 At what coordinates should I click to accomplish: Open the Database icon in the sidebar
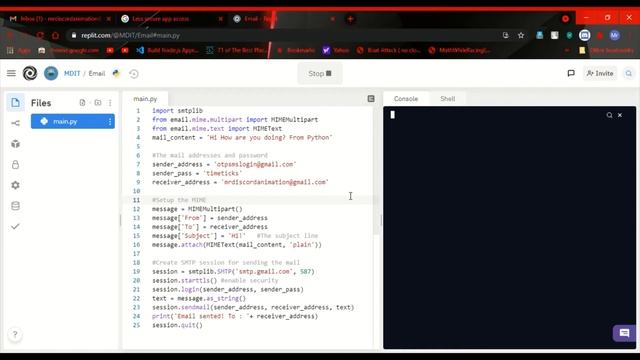click(x=16, y=206)
